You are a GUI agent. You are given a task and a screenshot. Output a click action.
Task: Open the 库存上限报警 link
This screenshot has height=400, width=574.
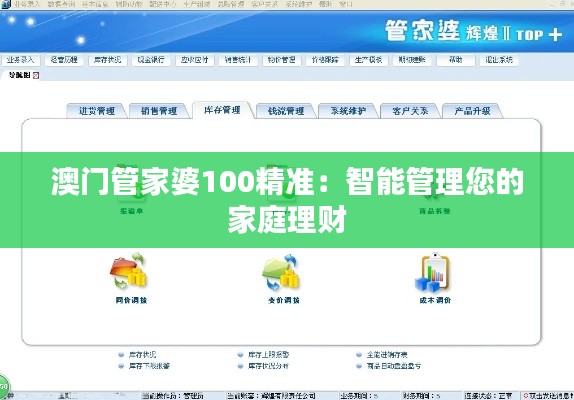tap(268, 355)
